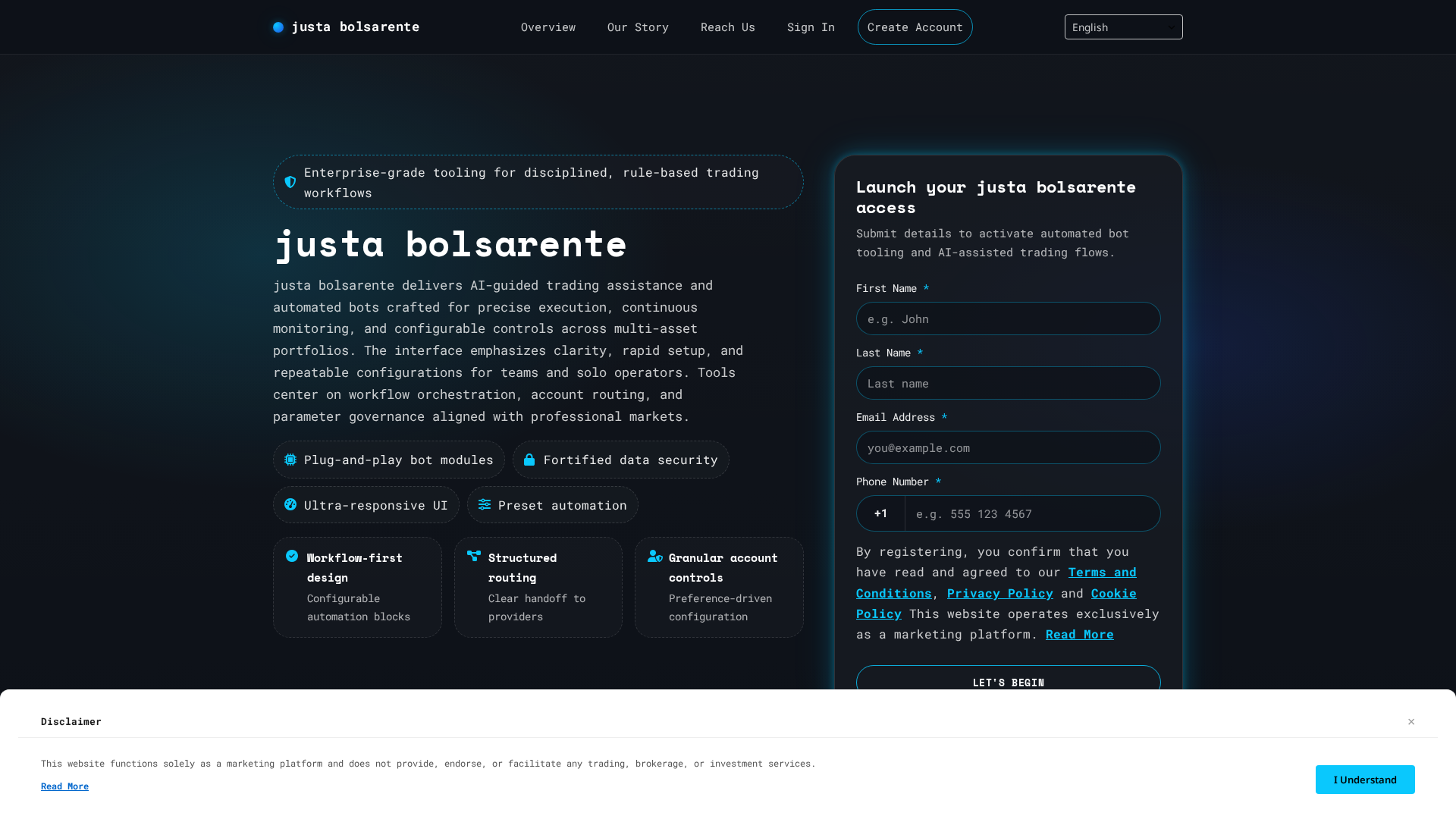Click the checkmark icon on Workflow-first design
The height and width of the screenshot is (819, 1456).
click(292, 556)
